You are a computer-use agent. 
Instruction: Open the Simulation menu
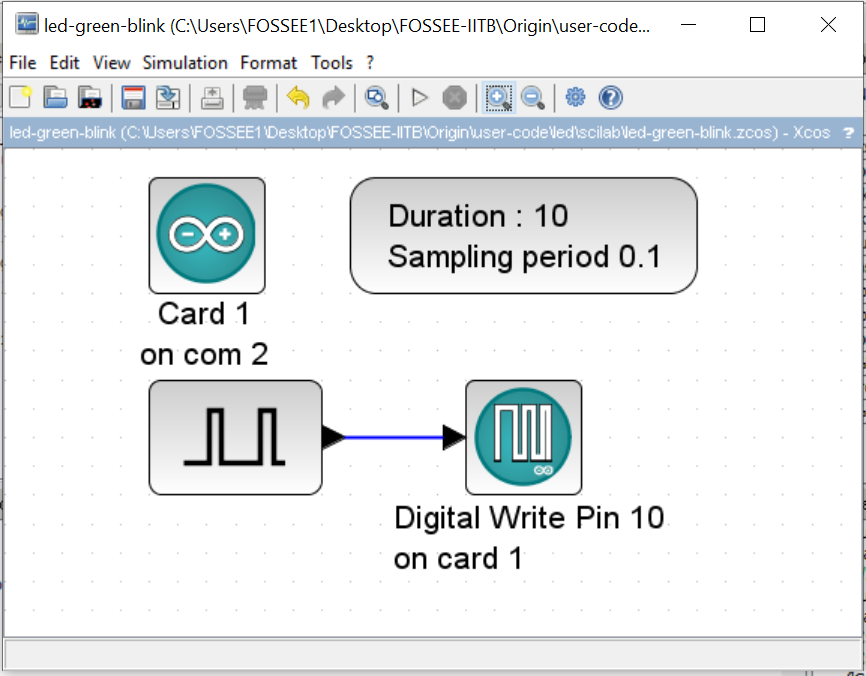pos(185,63)
